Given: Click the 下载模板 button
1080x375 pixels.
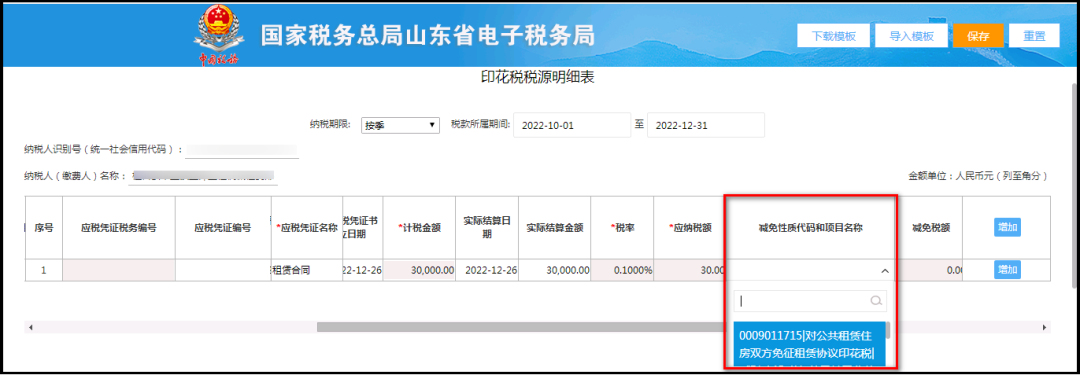Looking at the screenshot, I should 833,36.
